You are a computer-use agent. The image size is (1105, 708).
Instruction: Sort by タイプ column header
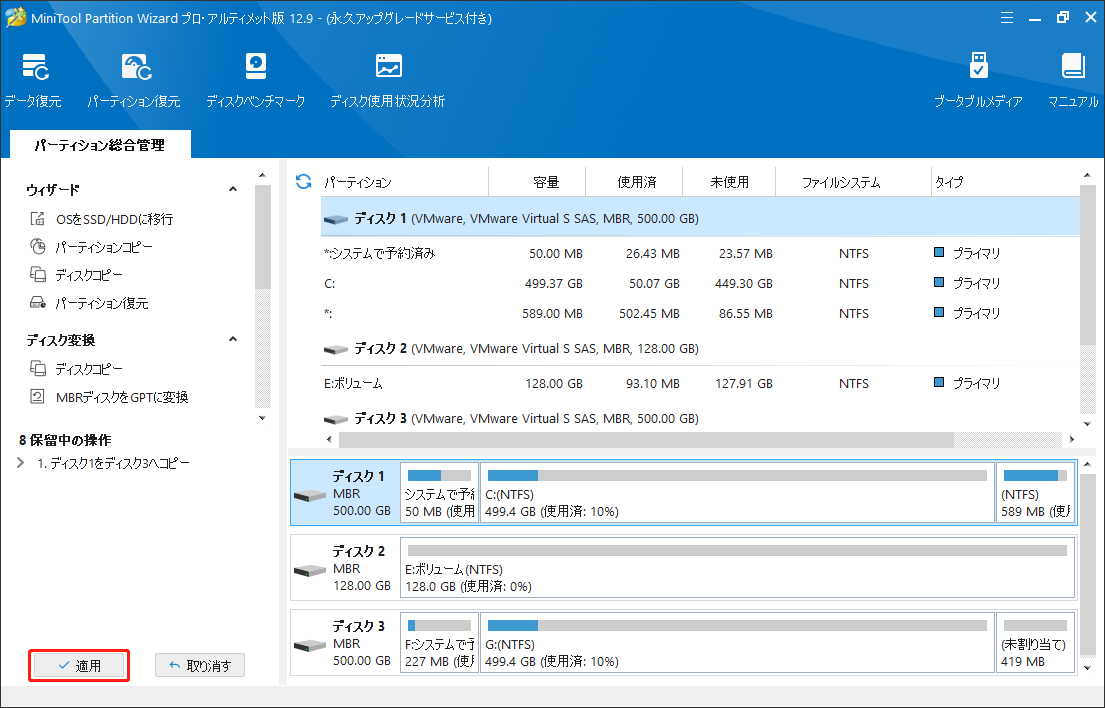[1006, 182]
